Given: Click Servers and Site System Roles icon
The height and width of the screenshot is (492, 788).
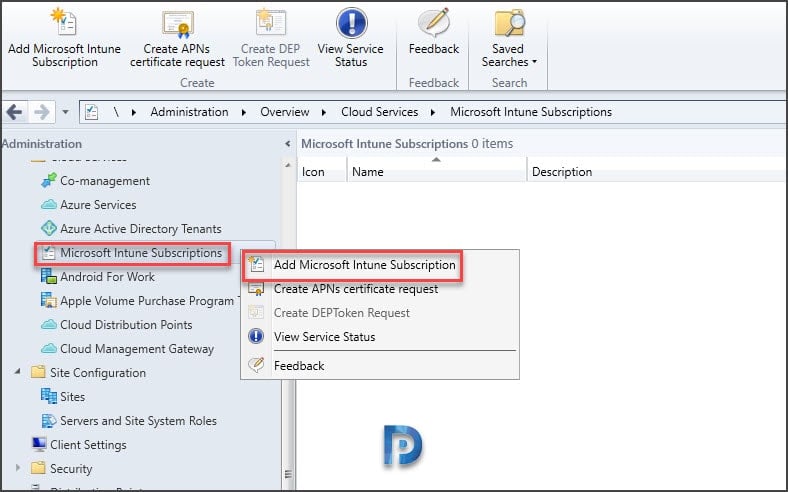Looking at the screenshot, I should 49,420.
